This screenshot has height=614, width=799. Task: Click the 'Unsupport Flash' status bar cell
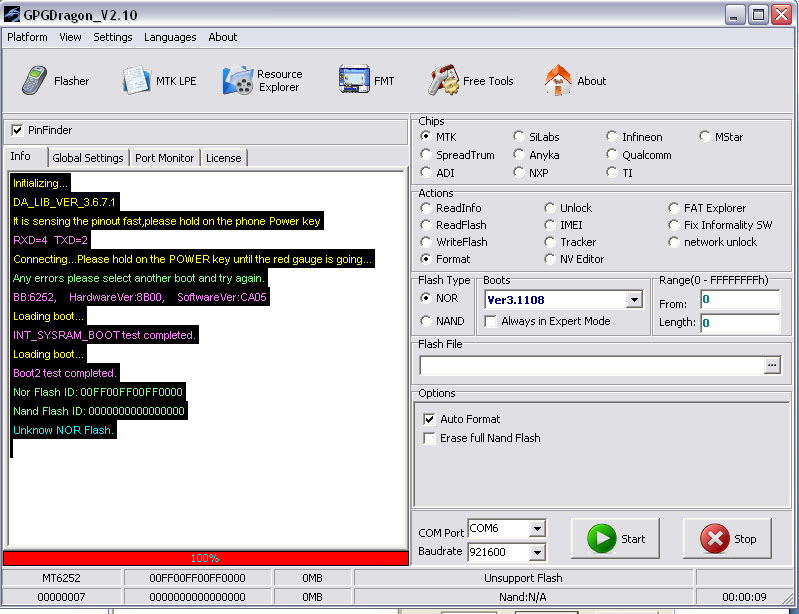tap(523, 578)
